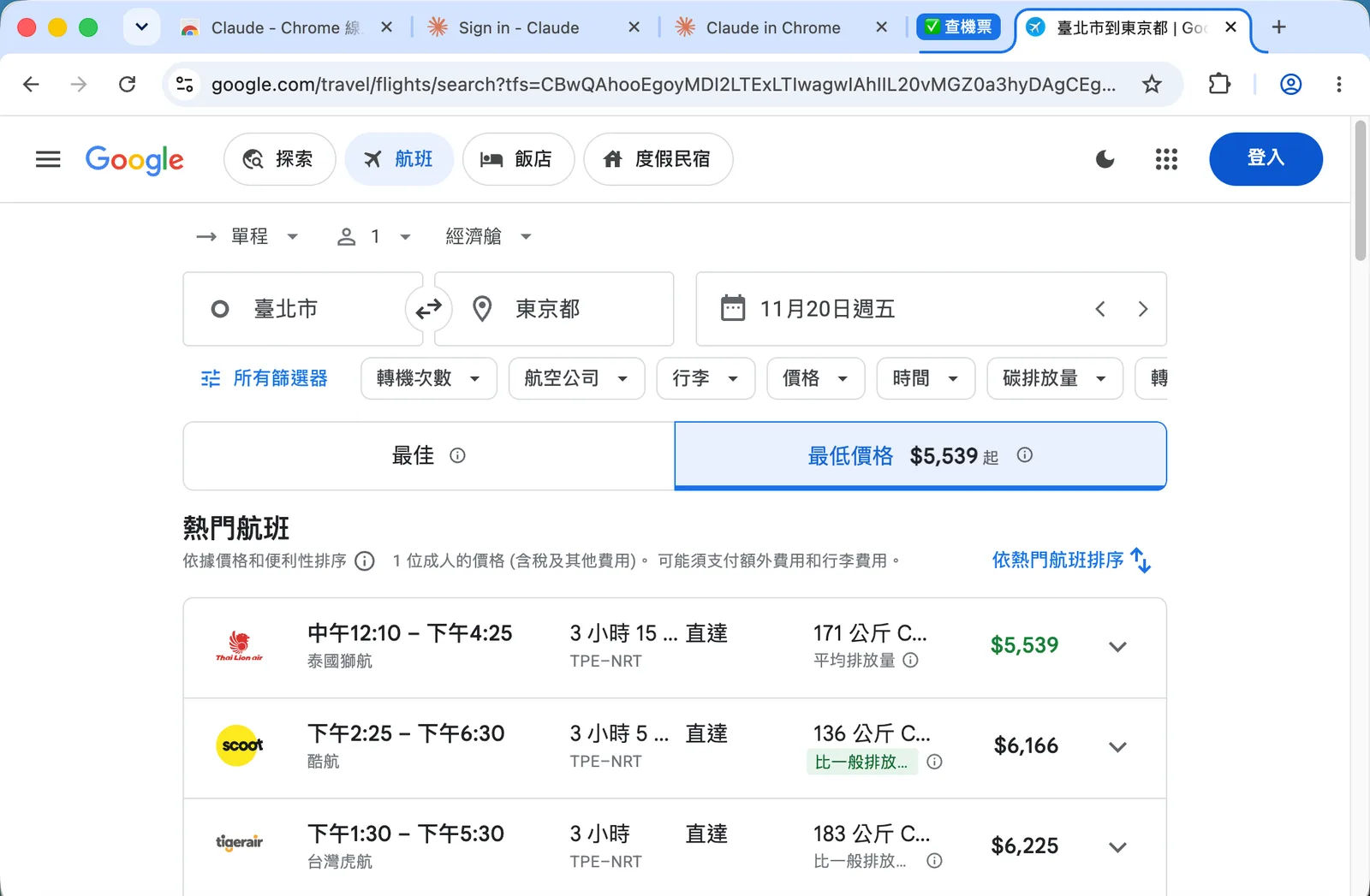
Task: Open 轉機次數 filter dropdown
Action: 429,378
